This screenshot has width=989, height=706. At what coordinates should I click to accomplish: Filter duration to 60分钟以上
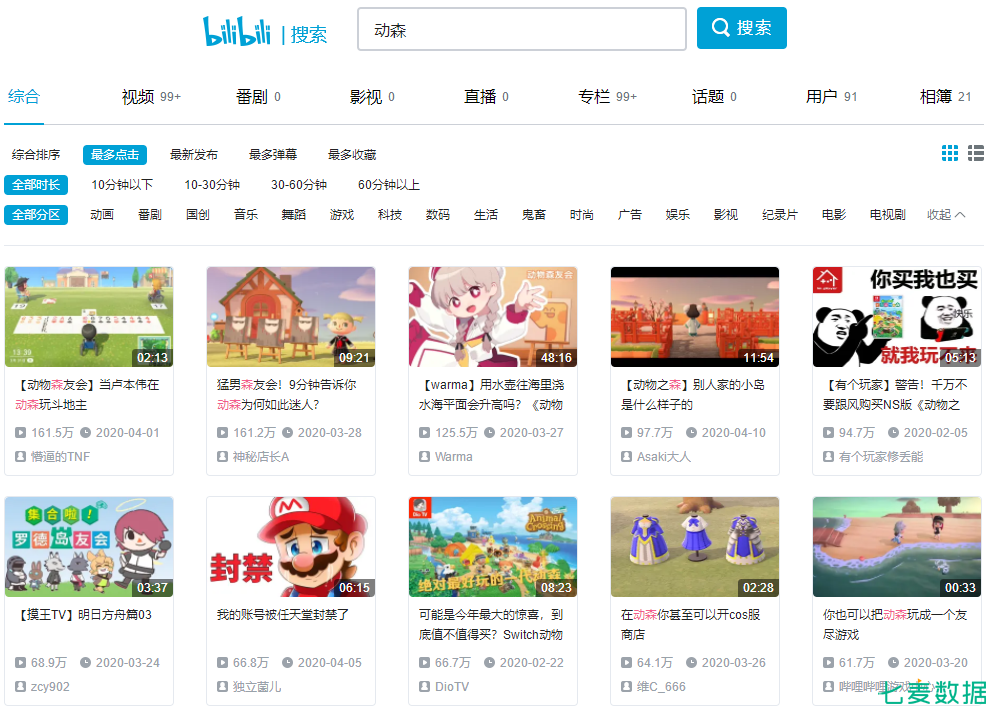[389, 185]
